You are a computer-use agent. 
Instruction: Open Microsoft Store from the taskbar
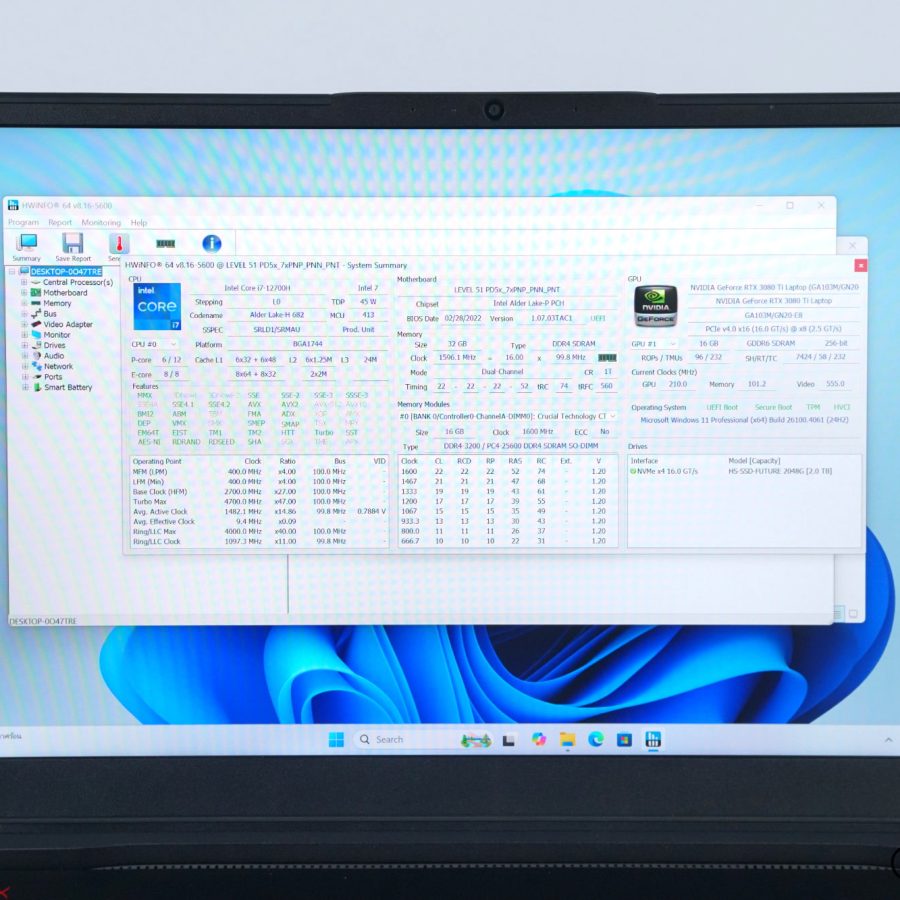[x=624, y=740]
